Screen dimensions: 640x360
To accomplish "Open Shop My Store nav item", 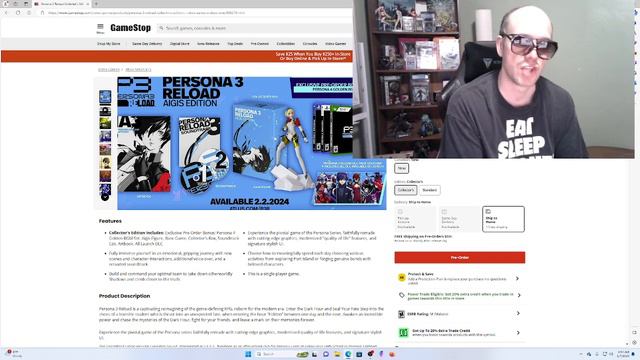I will [109, 44].
